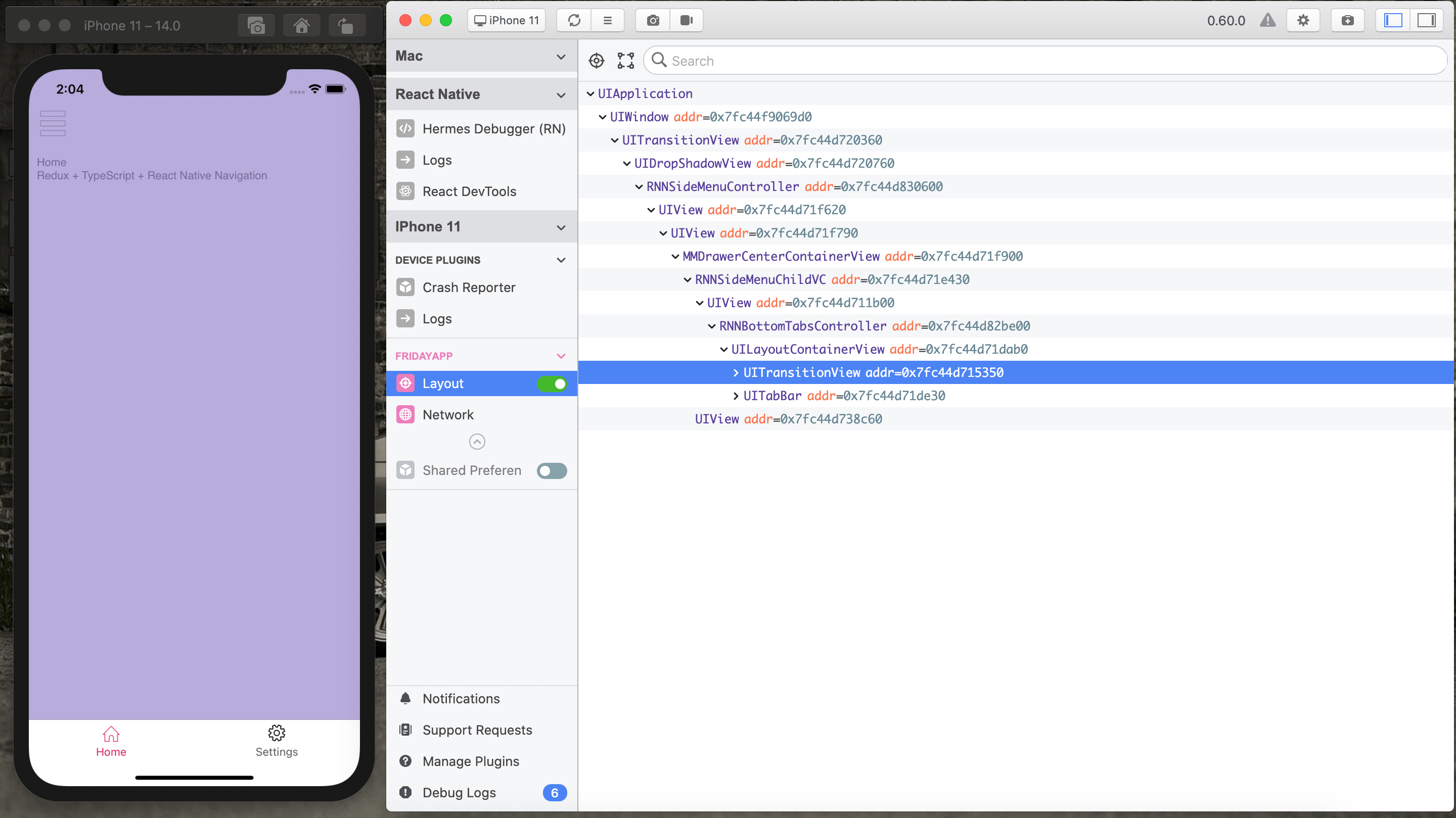Toggle the Shared Preferences on/off switch
Viewport: 1456px width, 818px height.
pos(550,470)
